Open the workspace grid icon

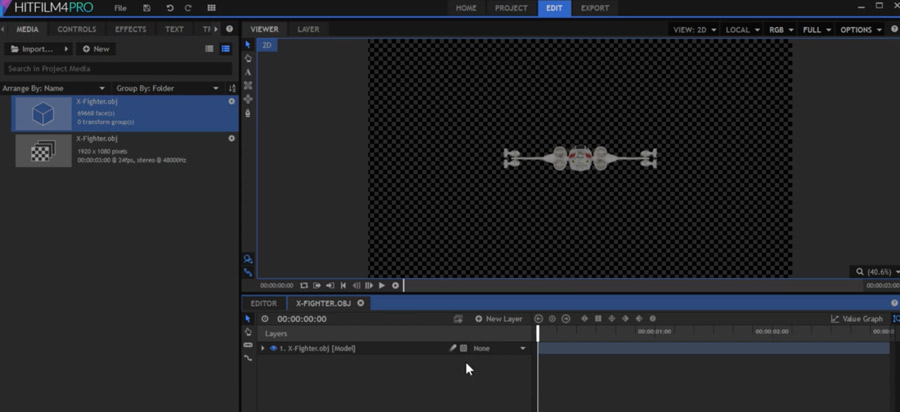(211, 8)
